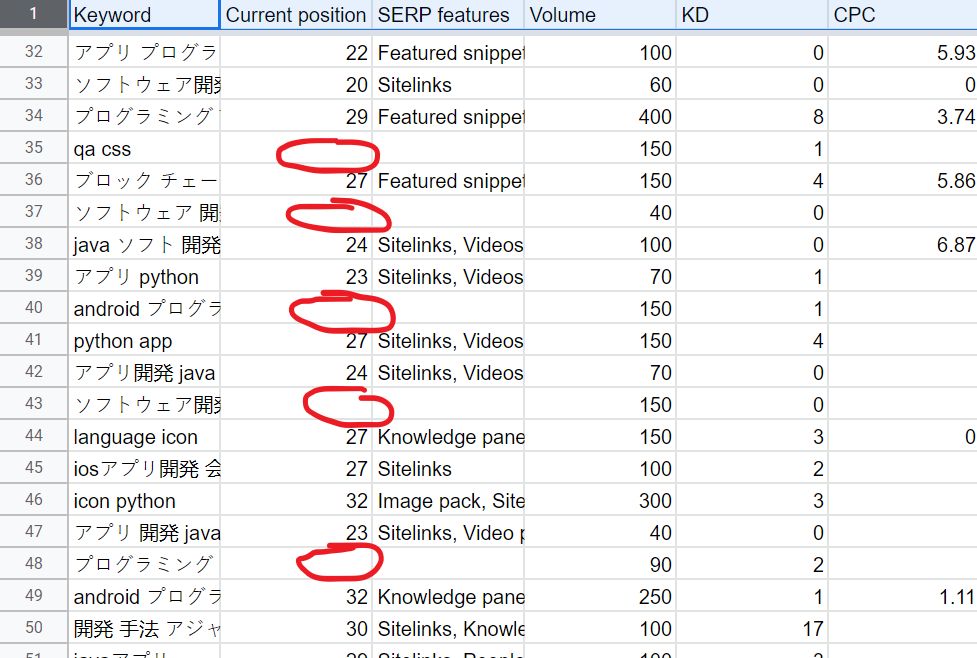Click the 'python app' keyword cell
The height and width of the screenshot is (658, 977).
click(144, 340)
